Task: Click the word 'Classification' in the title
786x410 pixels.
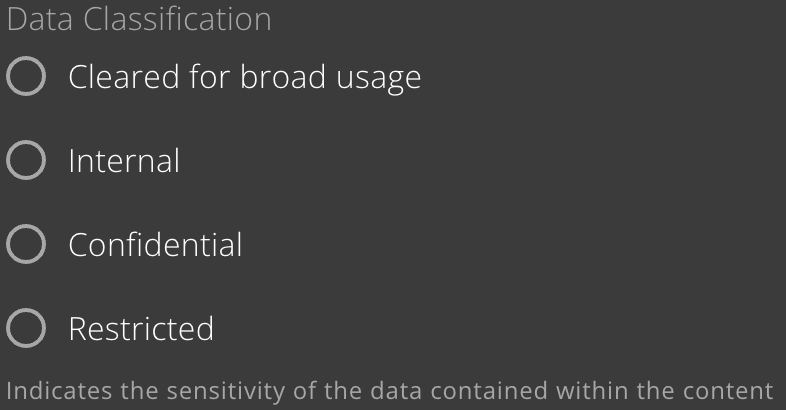Action: (x=177, y=19)
